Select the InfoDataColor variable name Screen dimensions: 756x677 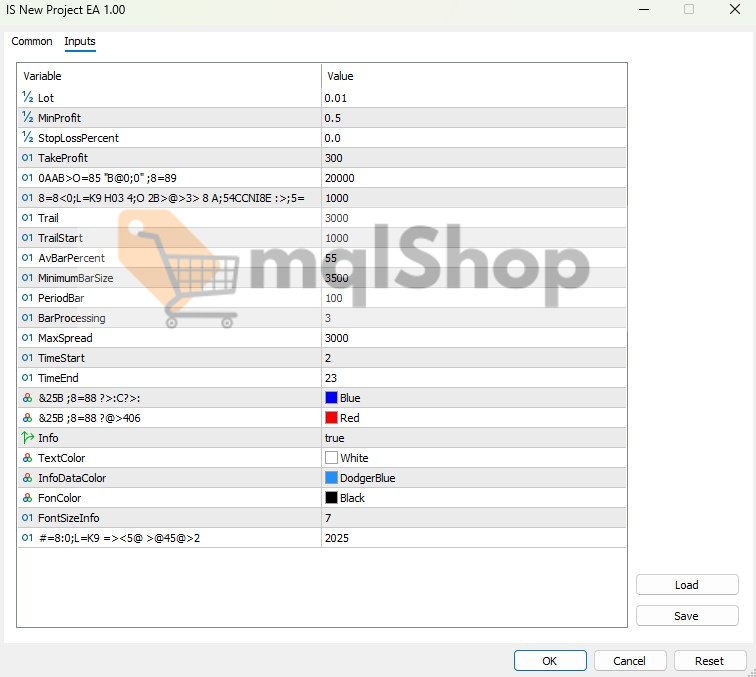(72, 478)
